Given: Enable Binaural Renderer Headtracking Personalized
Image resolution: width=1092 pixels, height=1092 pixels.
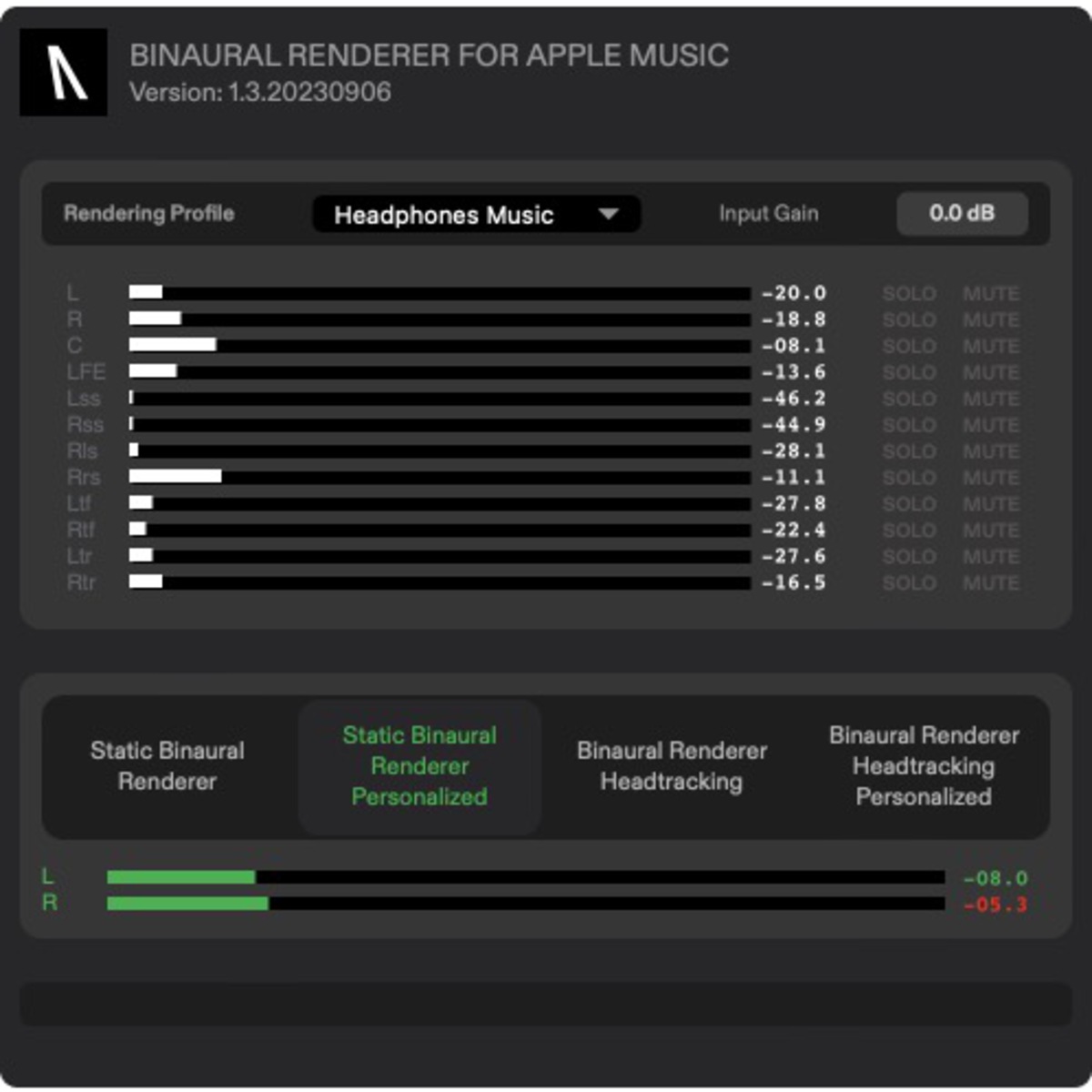Looking at the screenshot, I should pos(924,765).
